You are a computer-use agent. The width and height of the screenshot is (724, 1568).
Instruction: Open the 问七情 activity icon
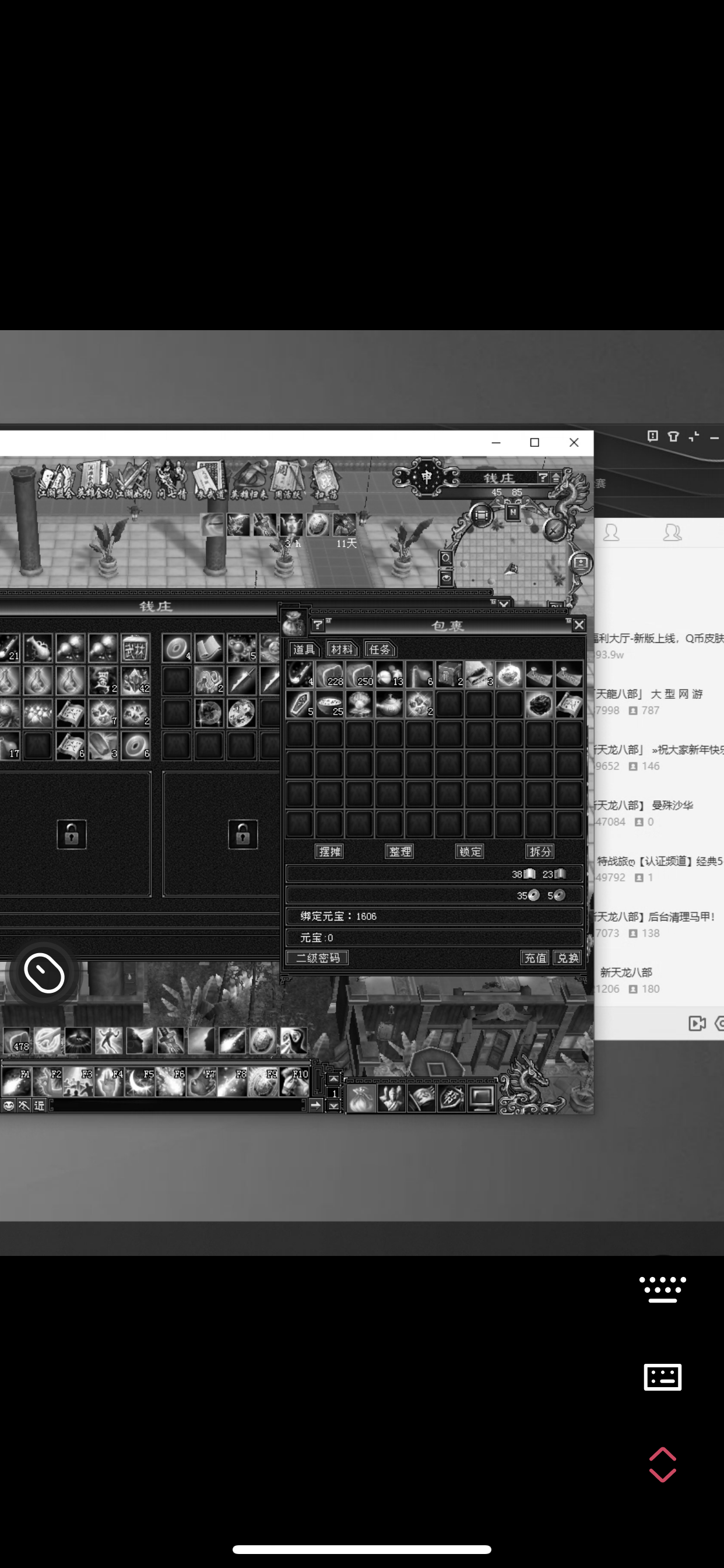171,480
